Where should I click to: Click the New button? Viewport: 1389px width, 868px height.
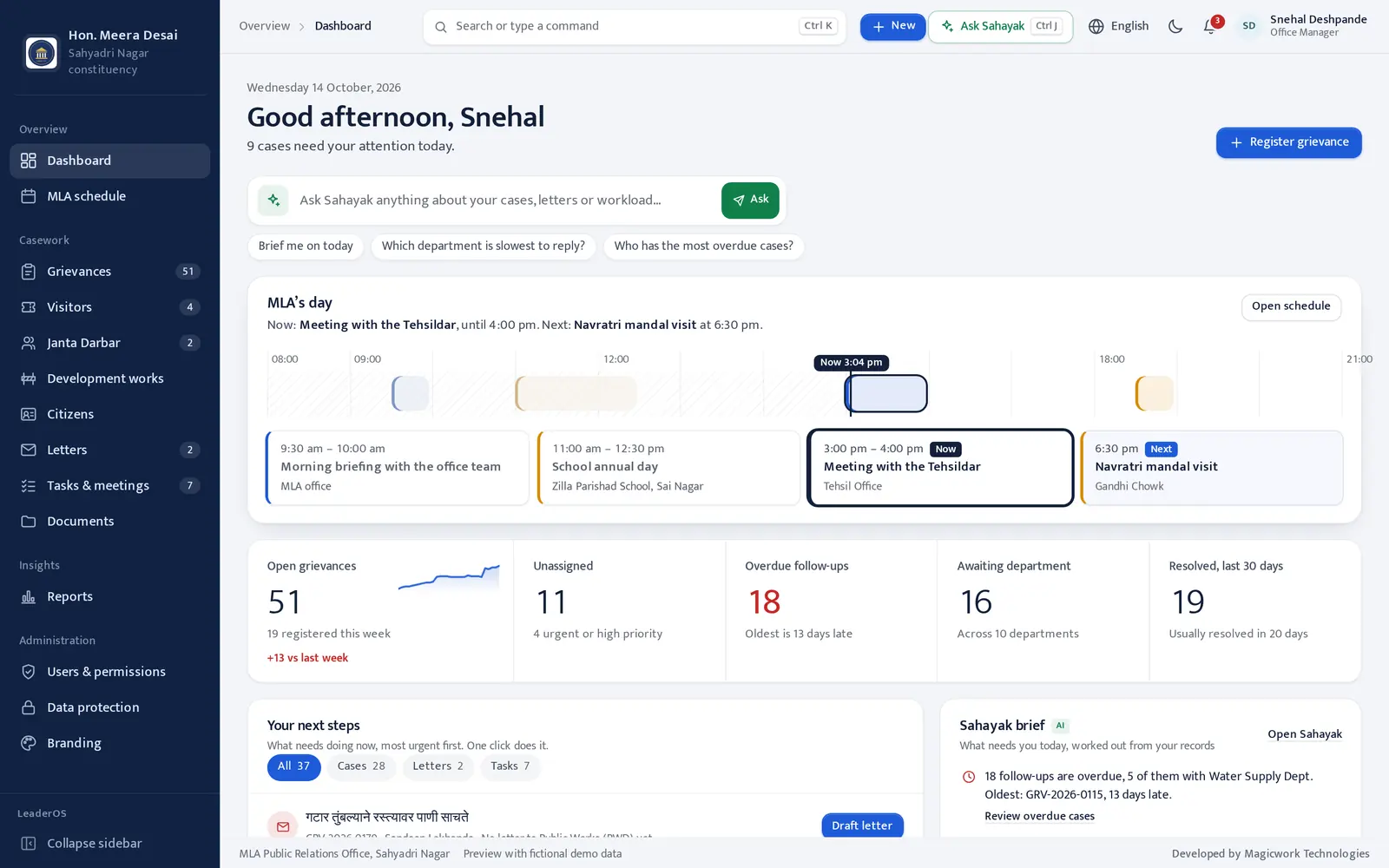(x=892, y=26)
